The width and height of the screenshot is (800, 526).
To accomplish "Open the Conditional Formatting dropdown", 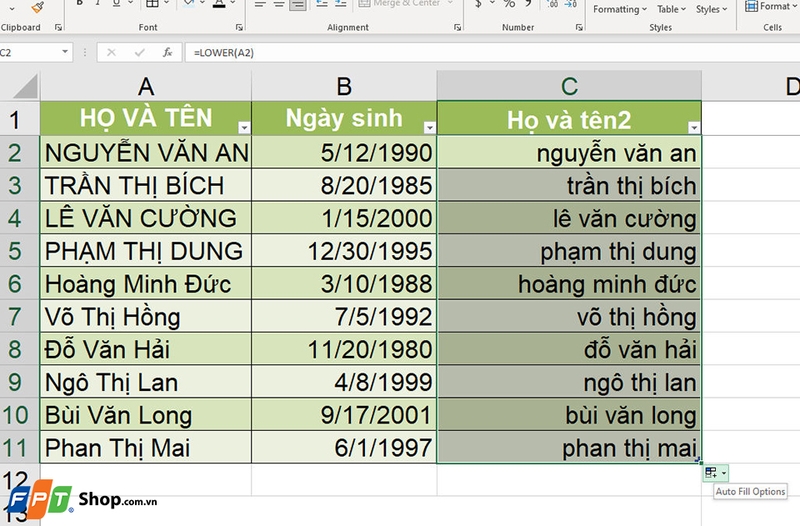I will [620, 9].
